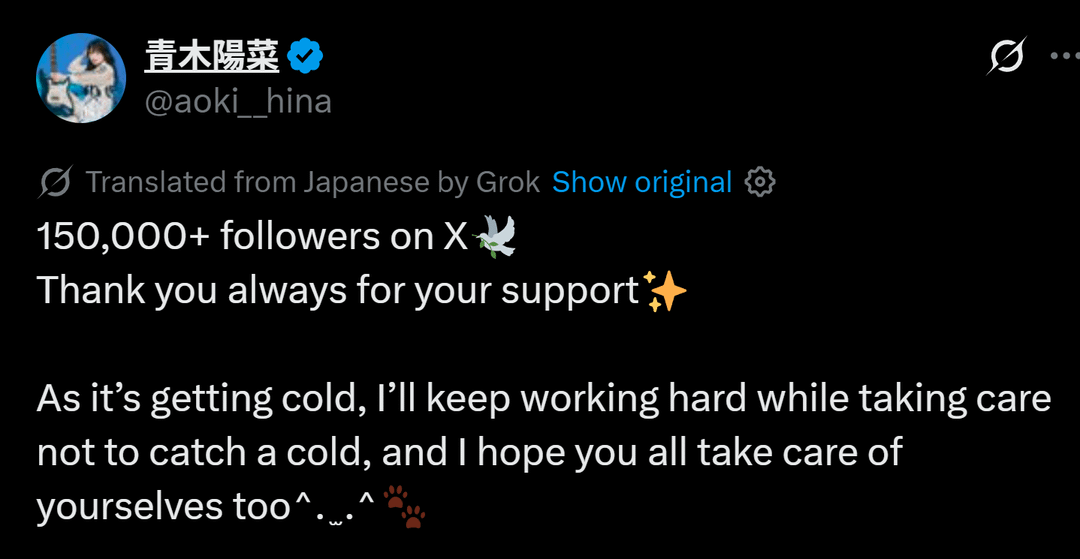Click the sparkles emoji after "support"
Screen dimensions: 1080x559
tap(666, 291)
